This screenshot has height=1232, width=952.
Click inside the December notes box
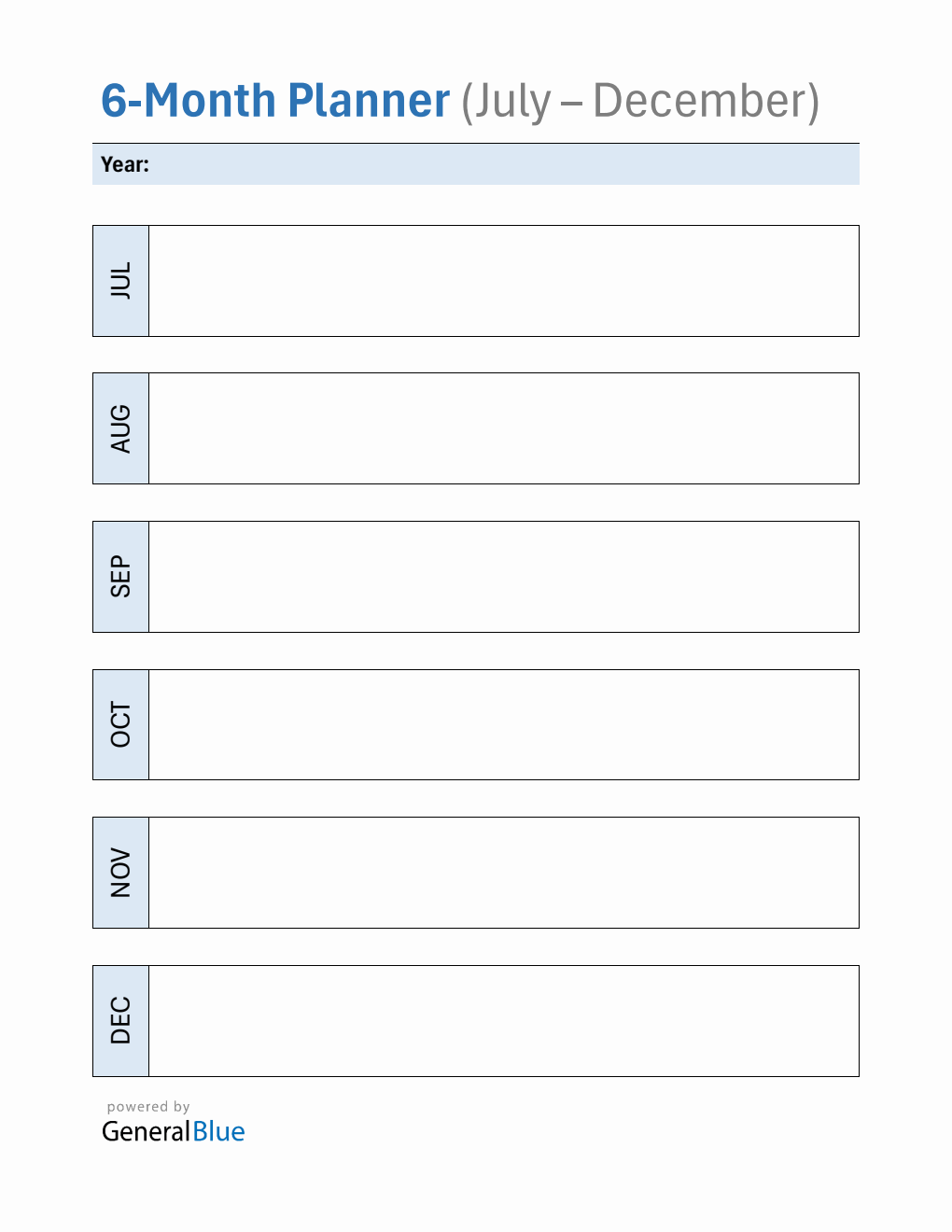point(504,1021)
